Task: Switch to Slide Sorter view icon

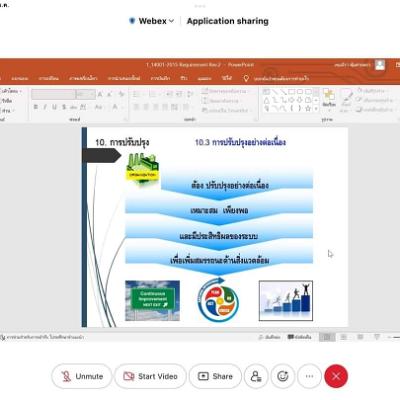Action: pos(344,337)
